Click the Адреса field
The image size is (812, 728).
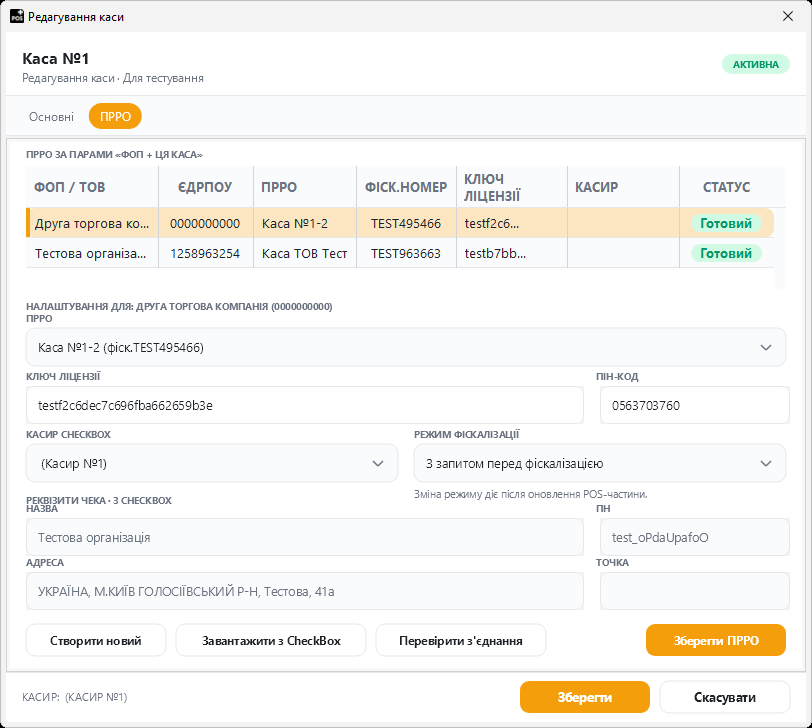point(304,591)
